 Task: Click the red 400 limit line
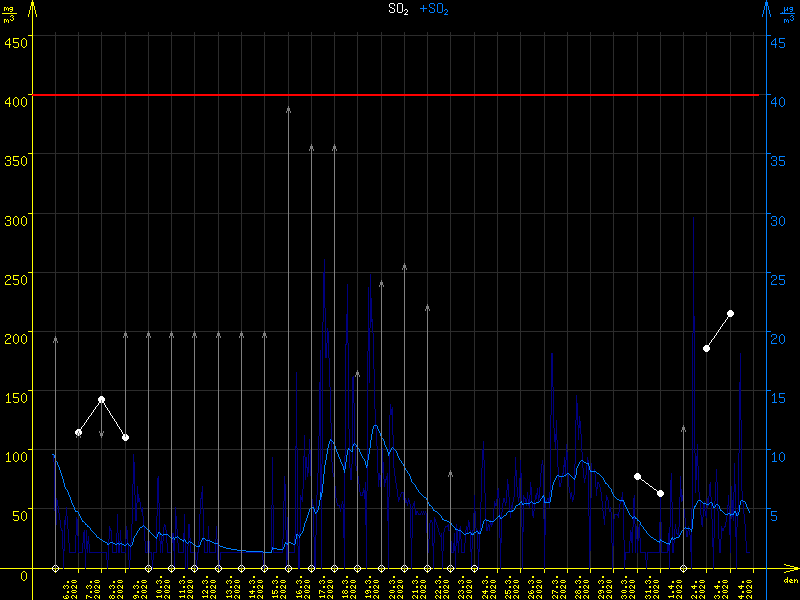click(x=400, y=95)
